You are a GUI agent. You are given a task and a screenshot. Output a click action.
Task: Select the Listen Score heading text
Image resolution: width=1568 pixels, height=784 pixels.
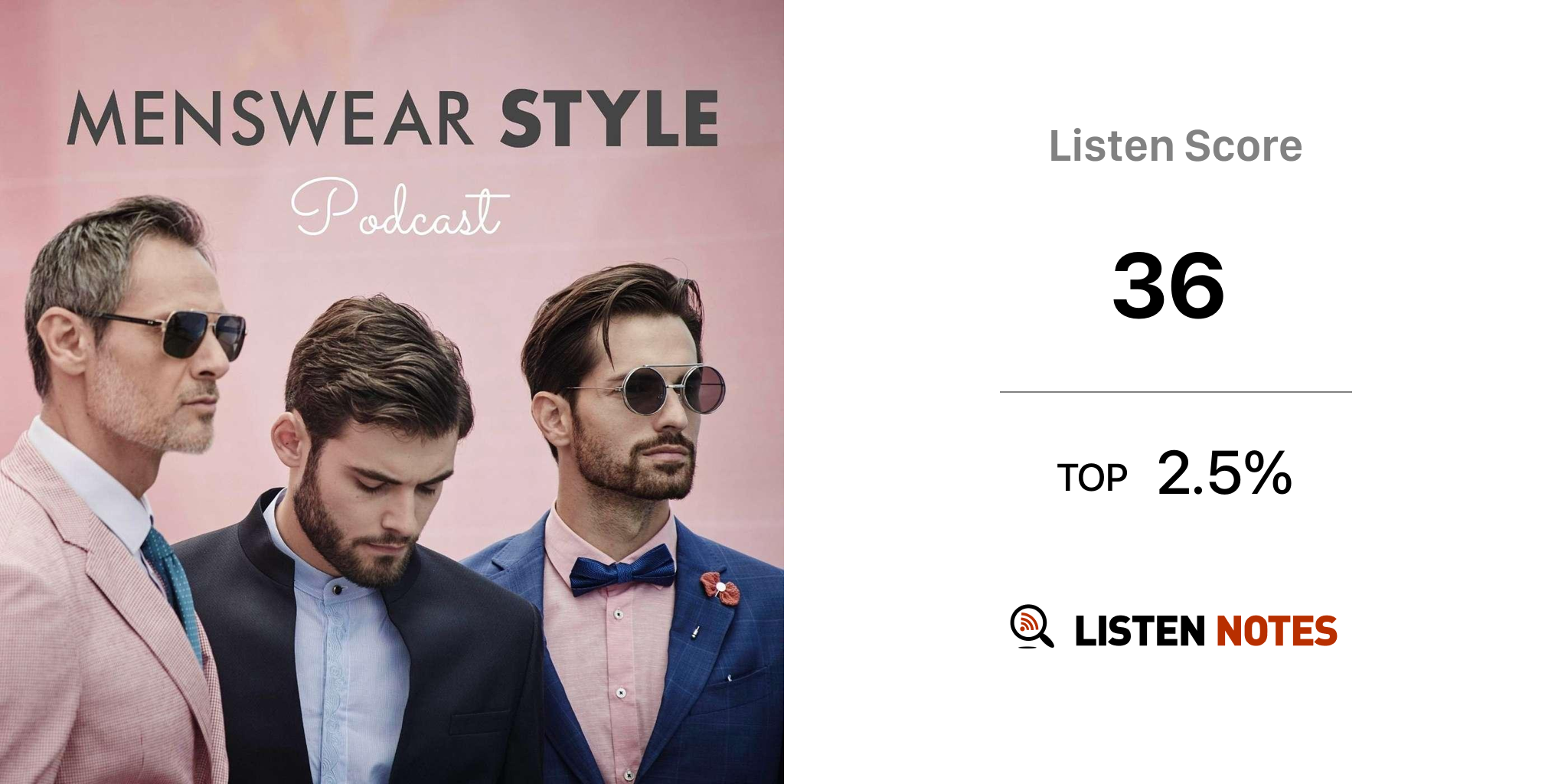(1175, 145)
